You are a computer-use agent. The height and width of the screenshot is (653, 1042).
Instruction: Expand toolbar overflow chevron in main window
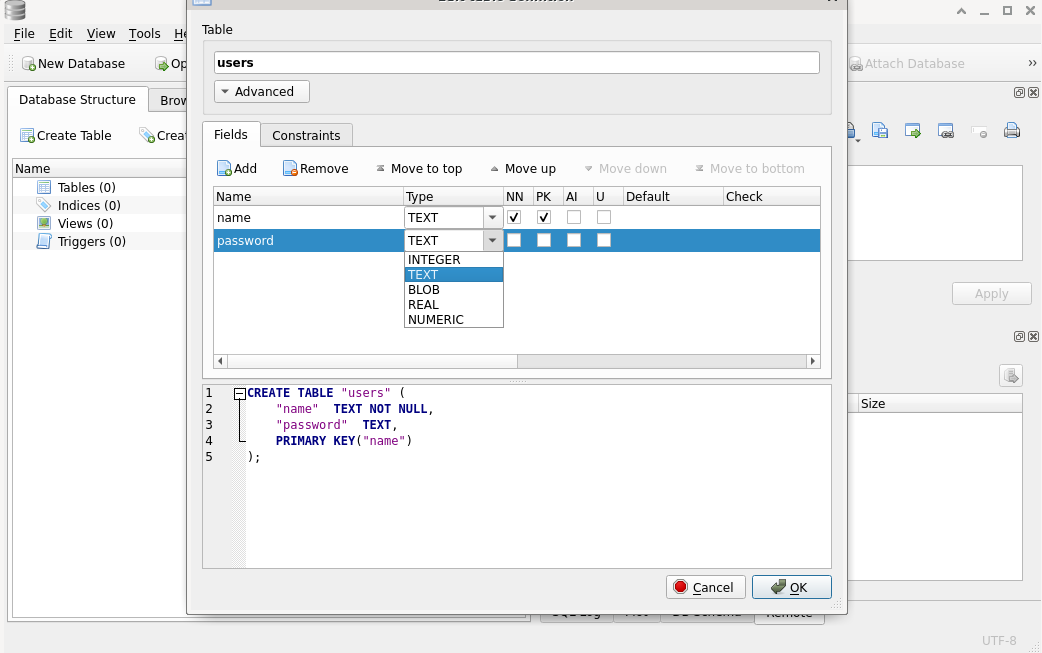click(x=1032, y=63)
